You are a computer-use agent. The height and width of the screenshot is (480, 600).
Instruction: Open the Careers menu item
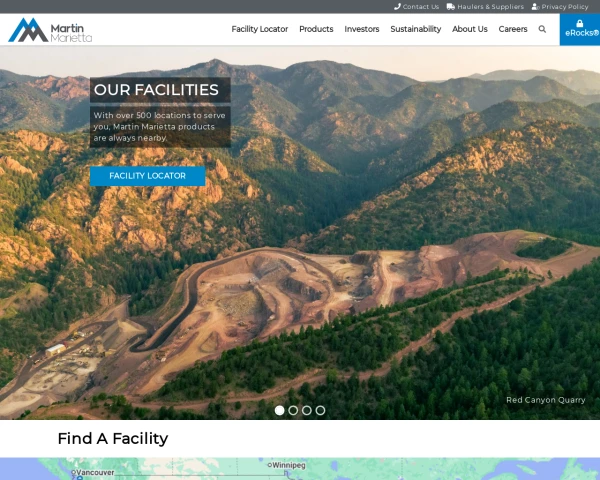[x=513, y=29]
